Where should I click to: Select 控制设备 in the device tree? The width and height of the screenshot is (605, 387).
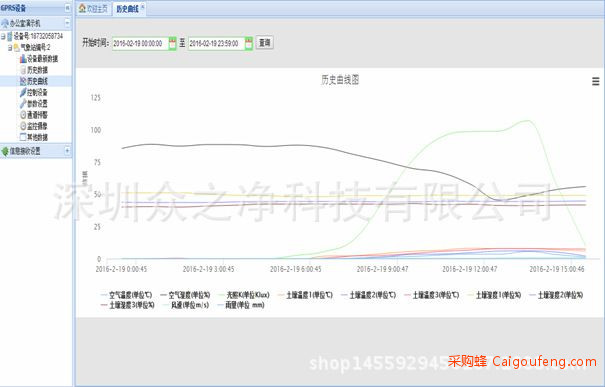(x=34, y=92)
